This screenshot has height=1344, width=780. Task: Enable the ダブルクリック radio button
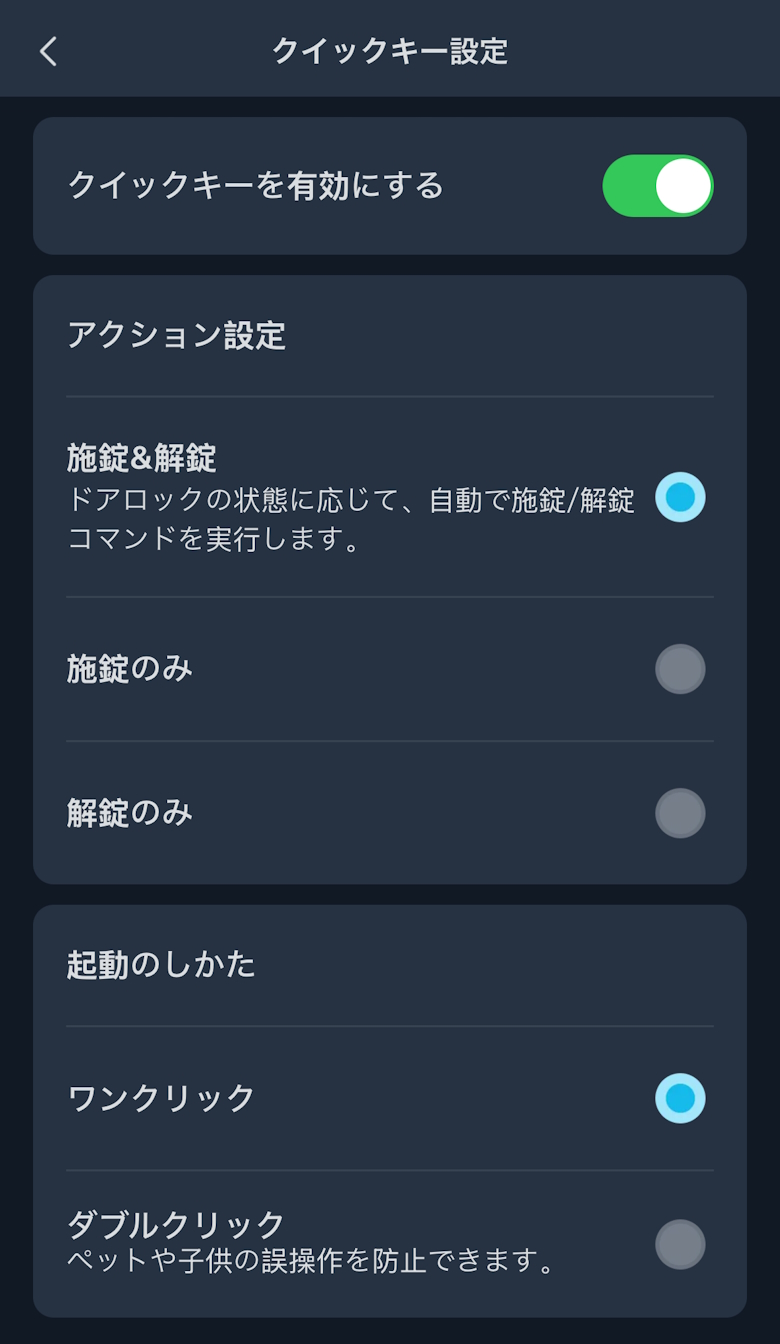click(680, 1244)
